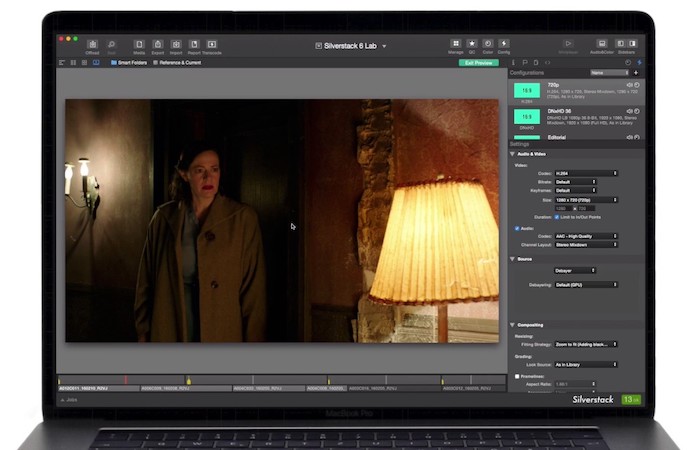Collapse the Source section
The height and width of the screenshot is (450, 697).
click(x=513, y=259)
